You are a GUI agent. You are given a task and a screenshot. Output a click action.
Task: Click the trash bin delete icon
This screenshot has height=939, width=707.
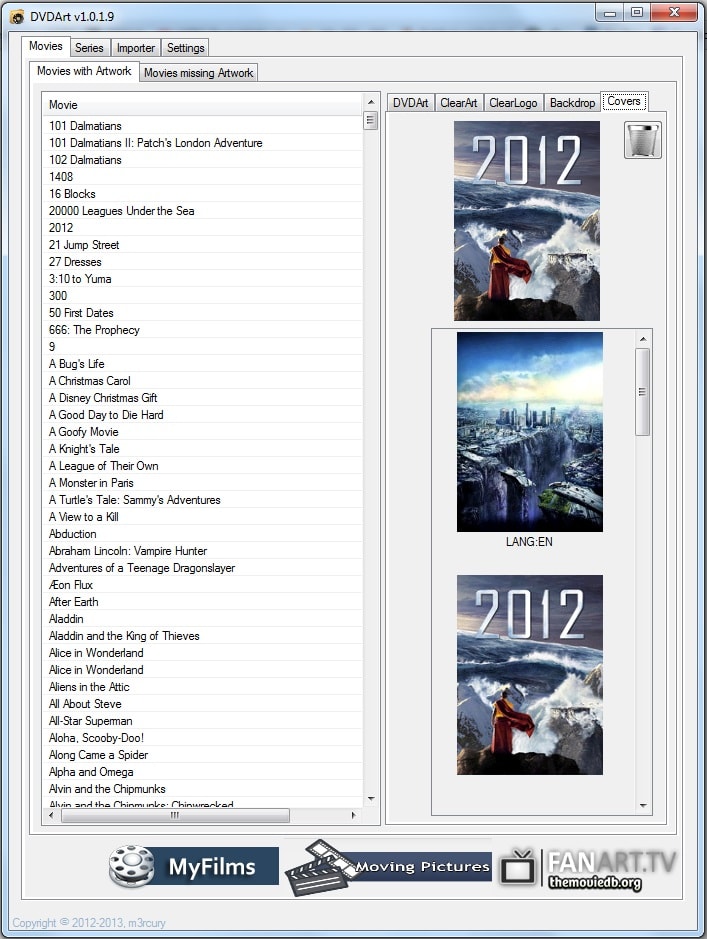pos(642,140)
